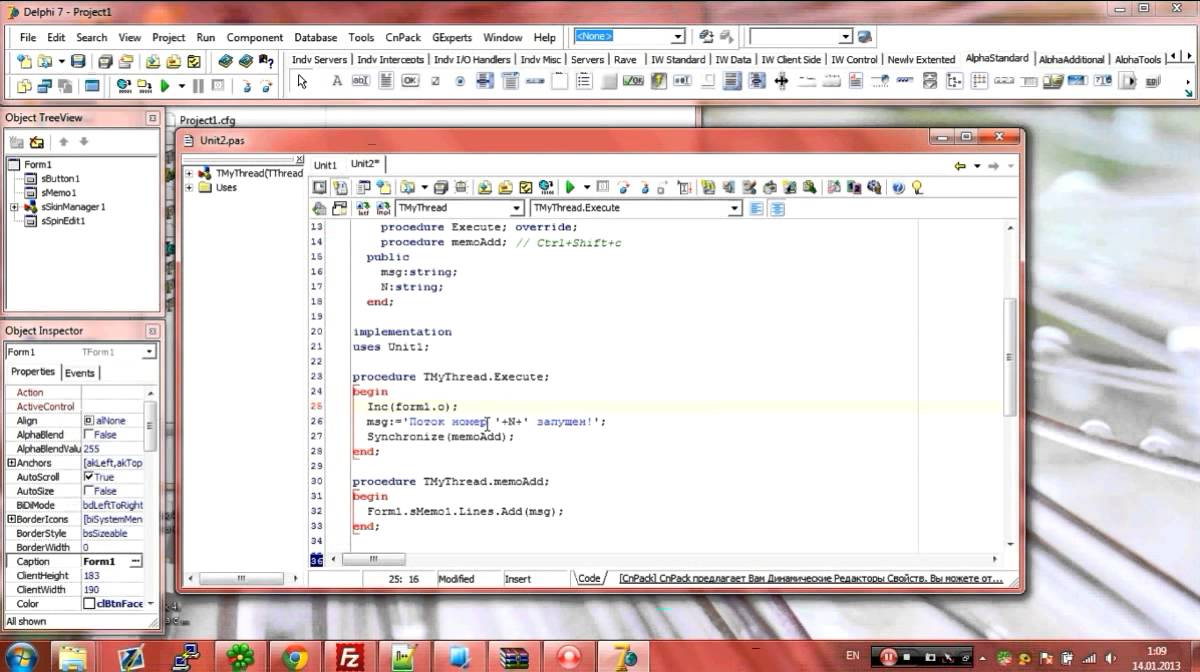Open the TMyThread.Execute procedure dropdown
This screenshot has height=672, width=1200.
point(735,208)
